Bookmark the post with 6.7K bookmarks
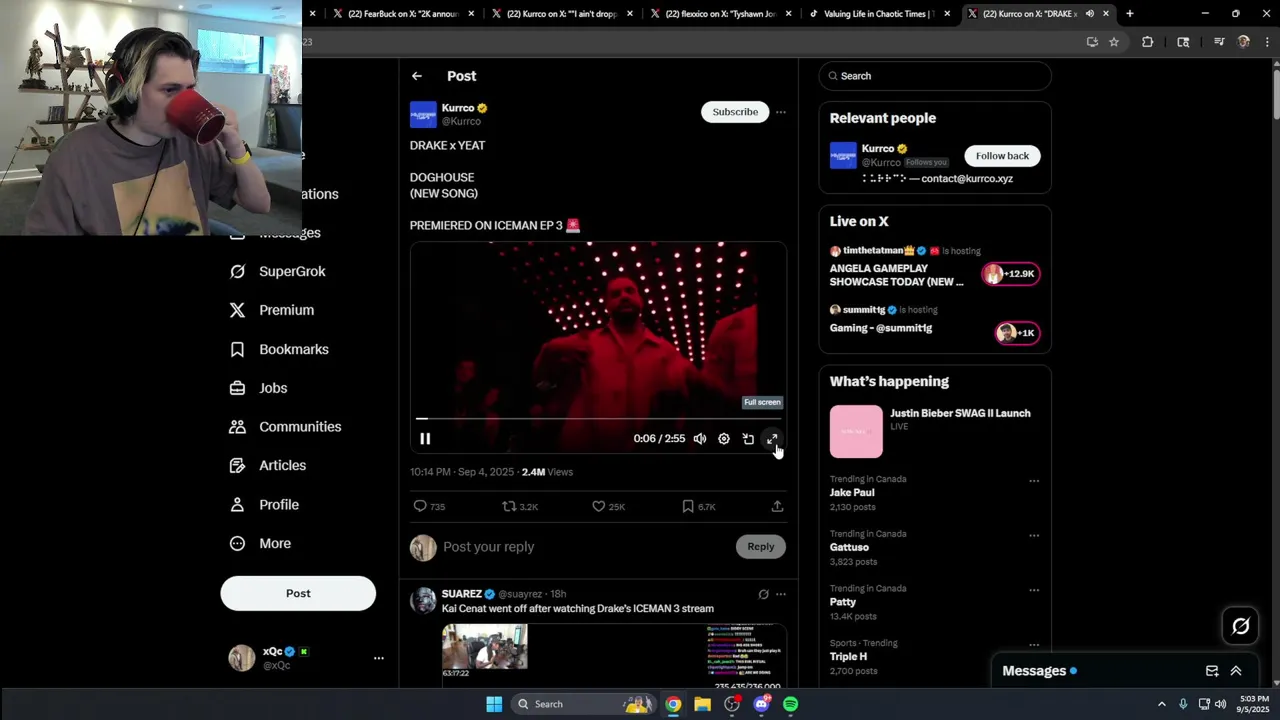The width and height of the screenshot is (1280, 720). coord(698,507)
